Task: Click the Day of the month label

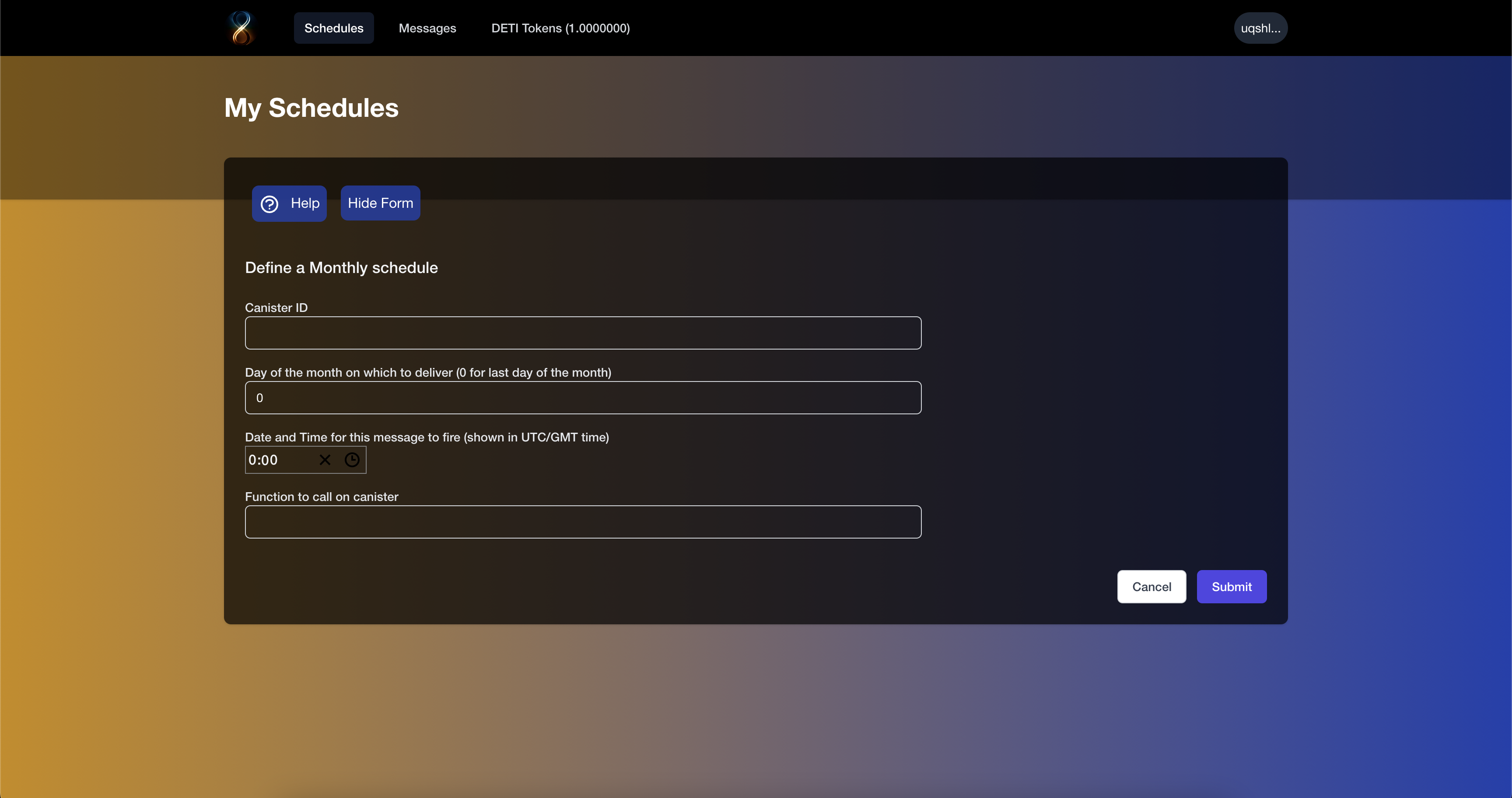Action: [x=427, y=372]
